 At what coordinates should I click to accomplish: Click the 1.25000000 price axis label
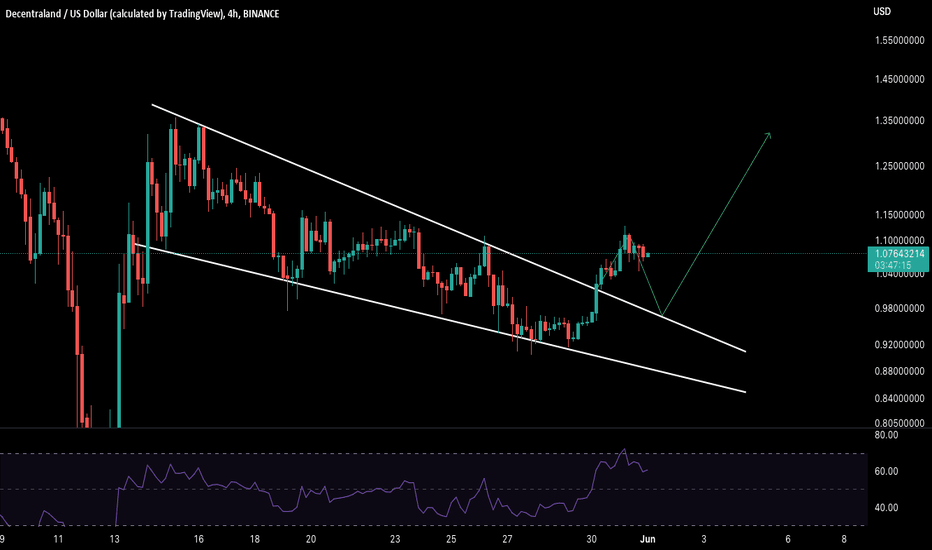coord(899,166)
